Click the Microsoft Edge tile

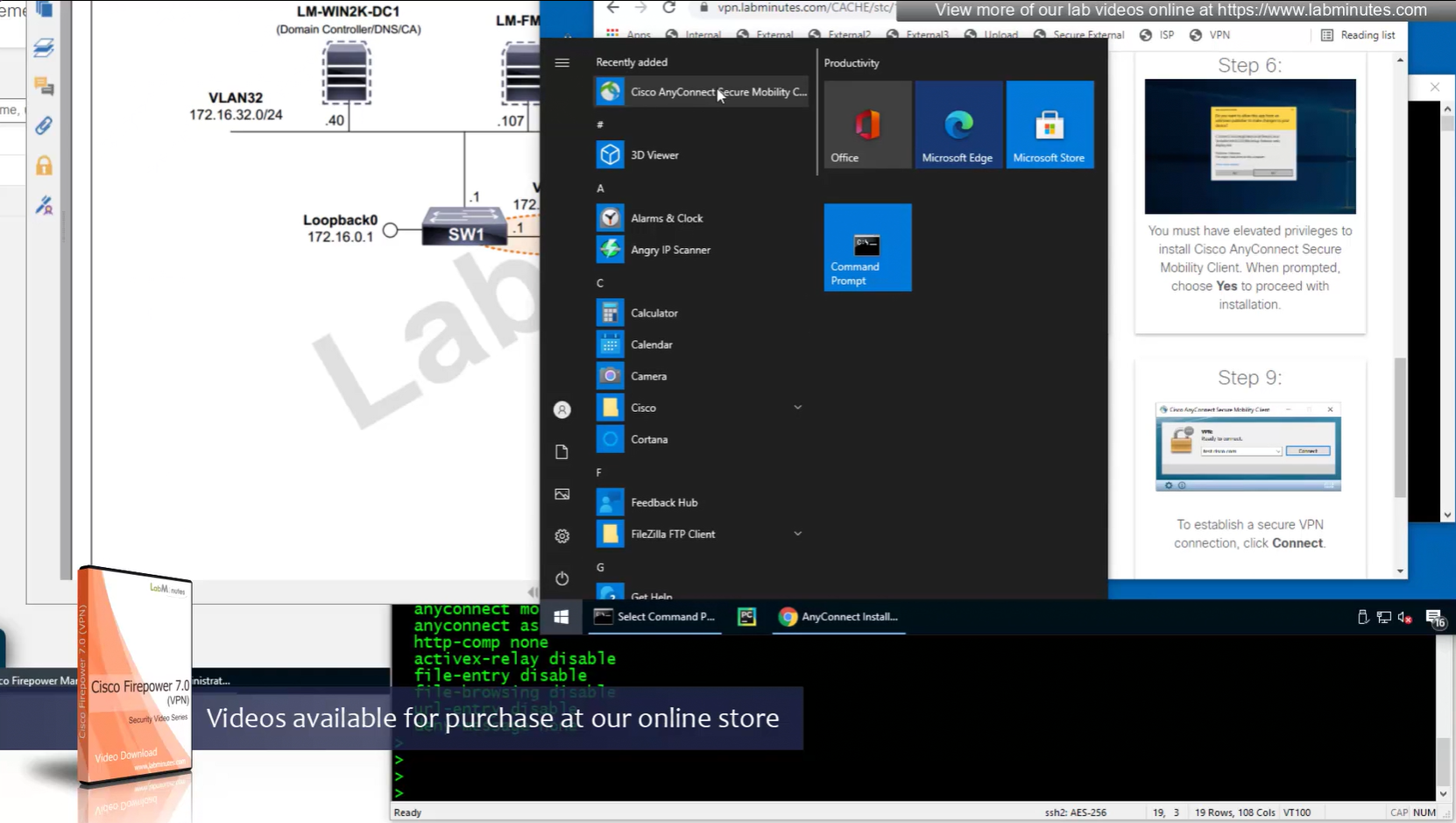958,125
